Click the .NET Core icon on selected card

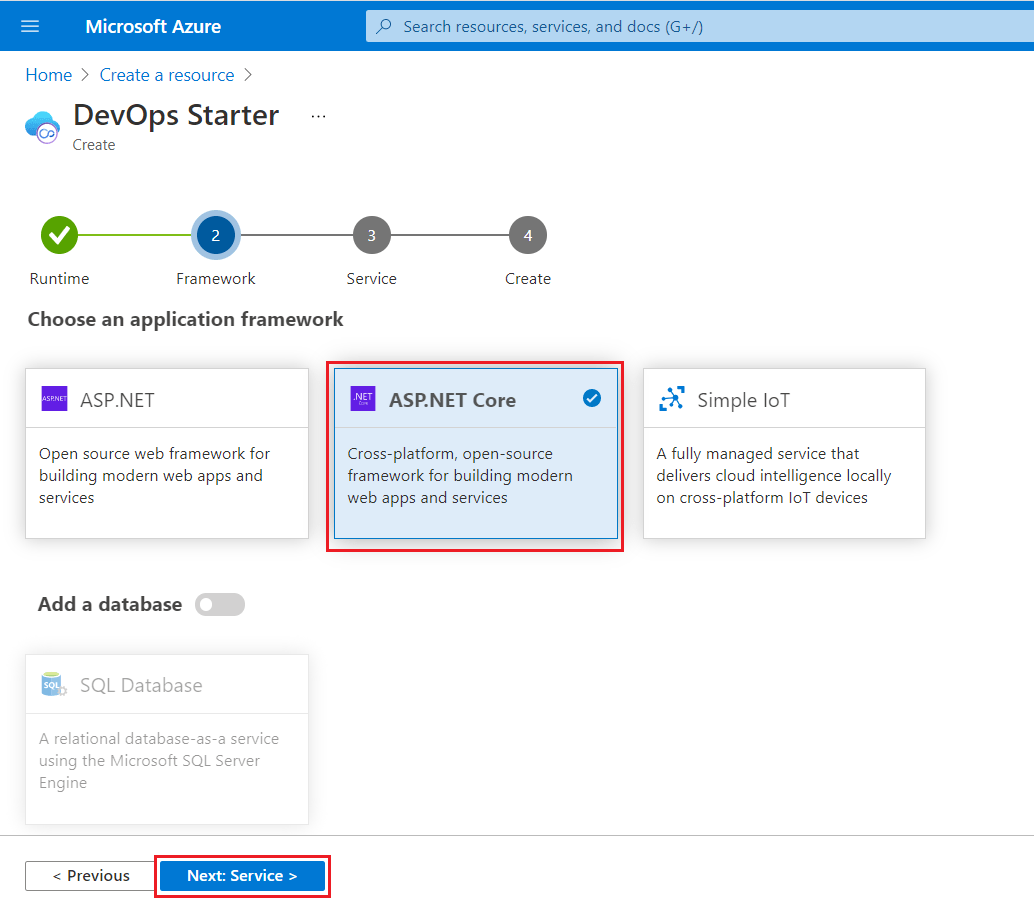pos(362,398)
